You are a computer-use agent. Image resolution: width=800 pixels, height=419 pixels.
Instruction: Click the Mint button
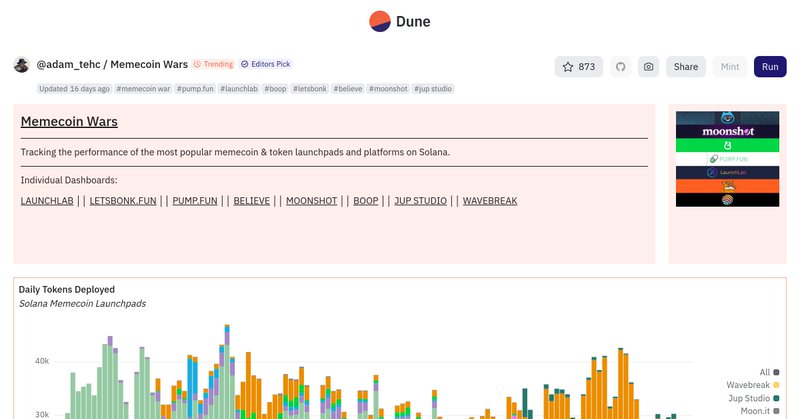730,67
